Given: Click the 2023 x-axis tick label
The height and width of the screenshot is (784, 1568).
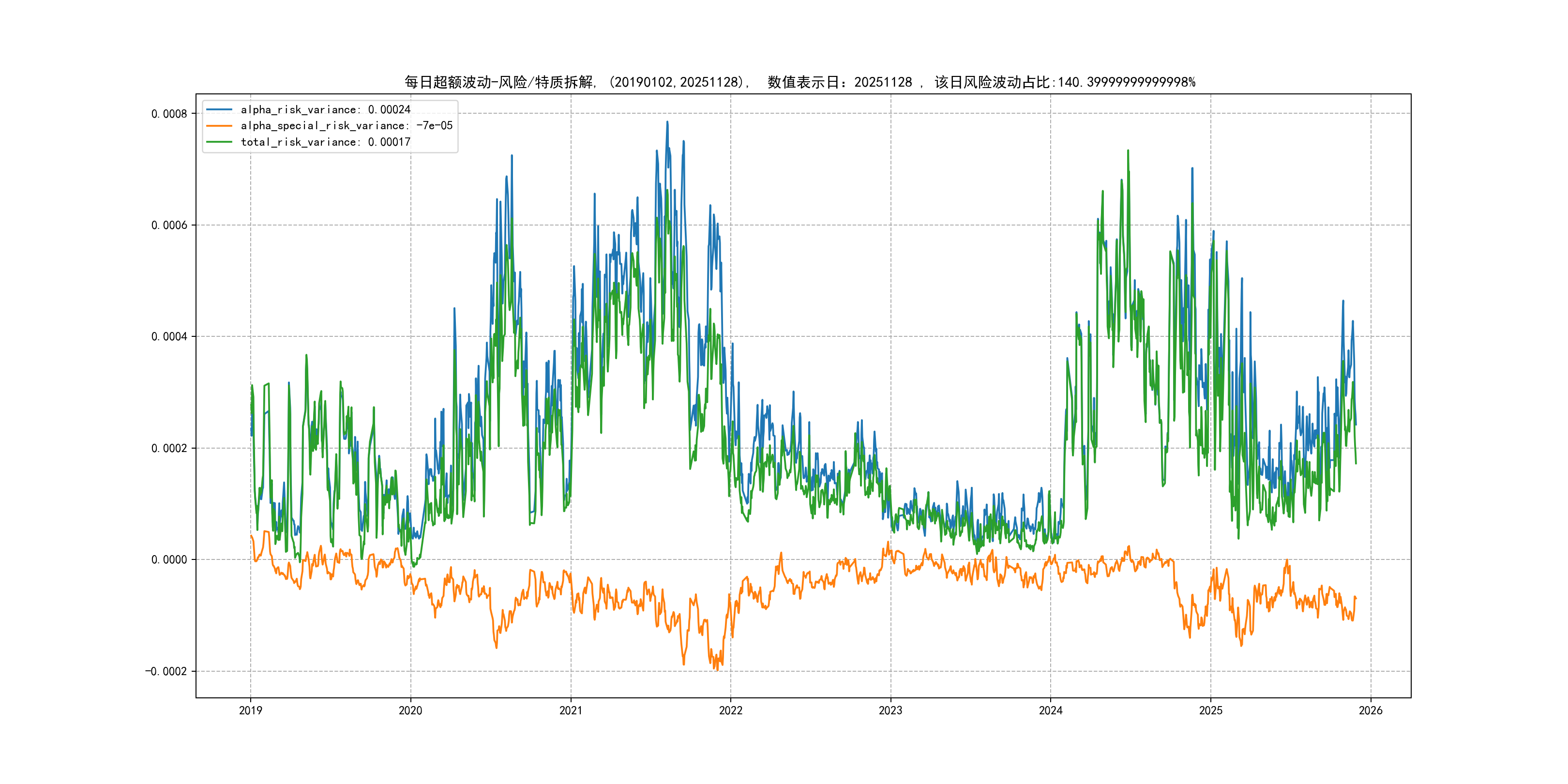Looking at the screenshot, I should [890, 710].
